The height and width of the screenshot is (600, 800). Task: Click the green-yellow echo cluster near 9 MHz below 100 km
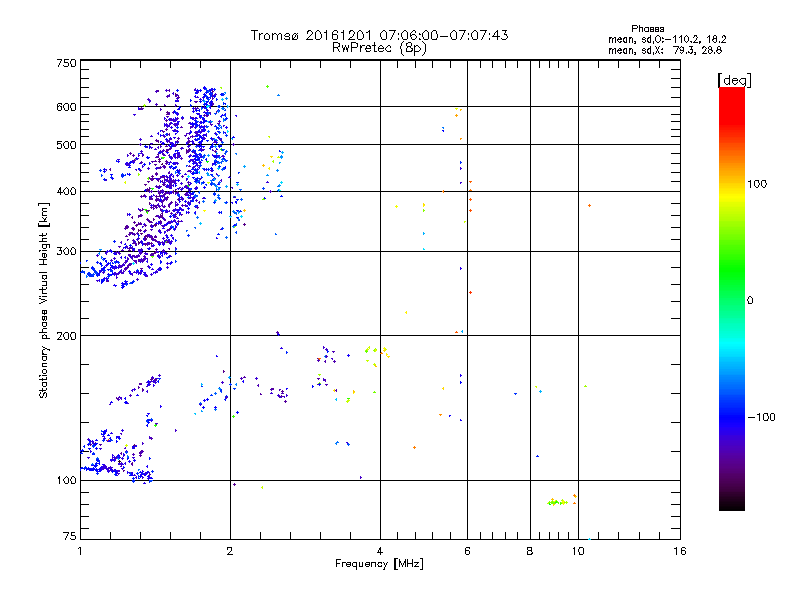(557, 503)
